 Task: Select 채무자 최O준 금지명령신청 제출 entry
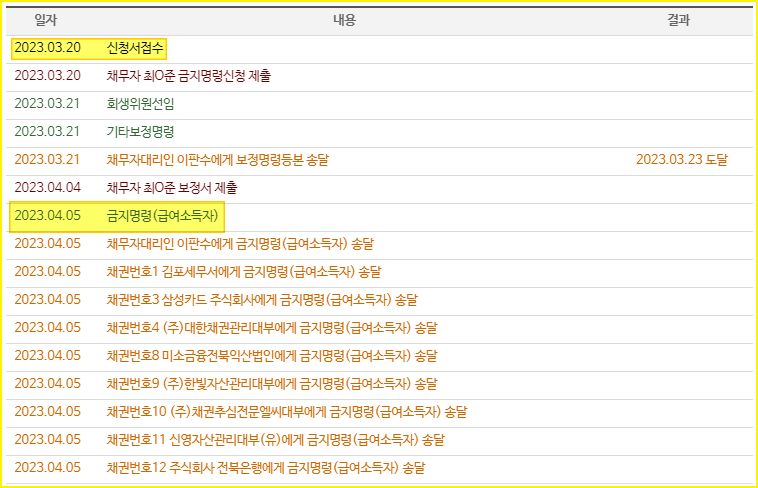(x=189, y=76)
